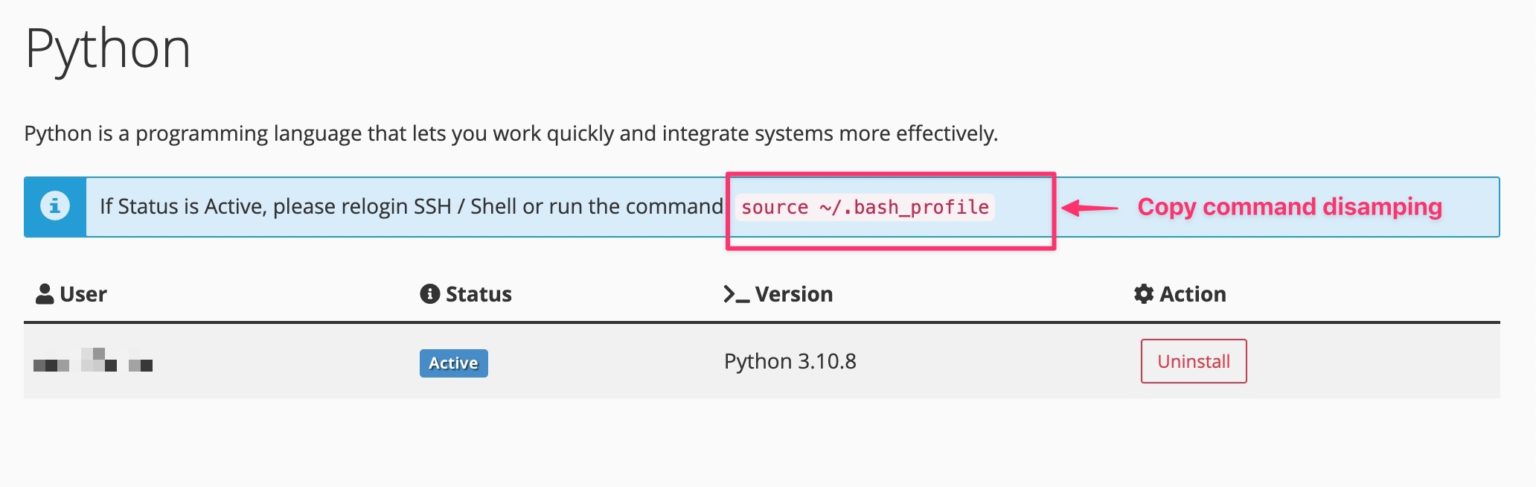Click the 'If Status is Active' notice text
Screen dimensions: 1536x487
(x=411, y=207)
